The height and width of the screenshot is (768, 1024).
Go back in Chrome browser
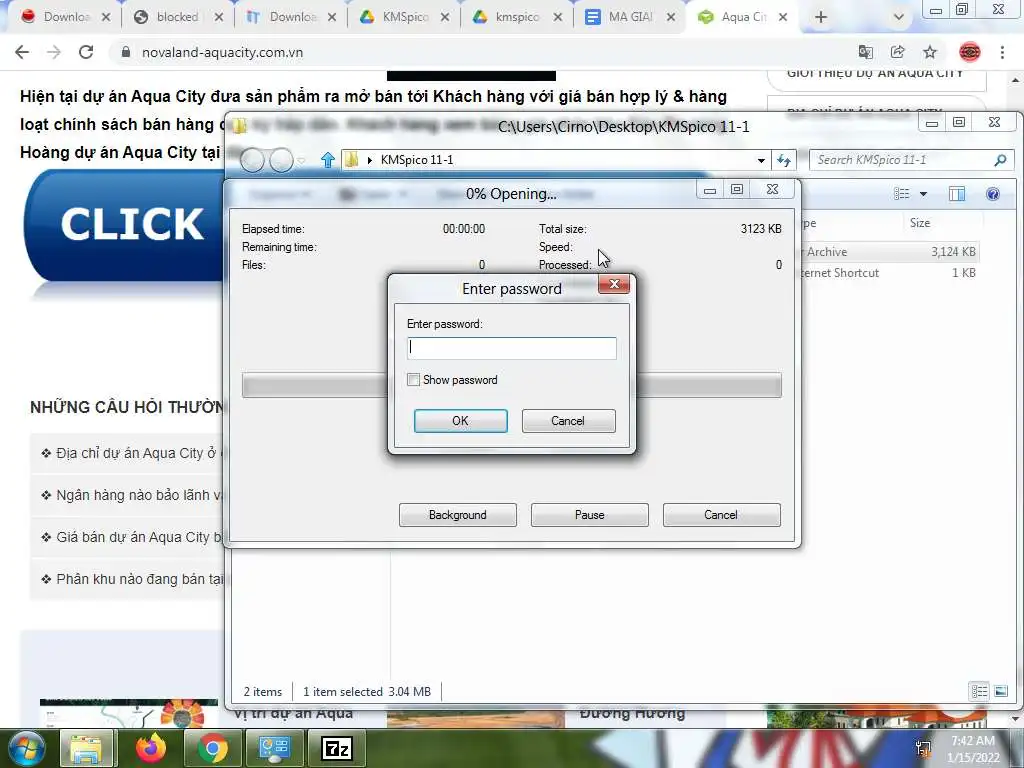[22, 52]
